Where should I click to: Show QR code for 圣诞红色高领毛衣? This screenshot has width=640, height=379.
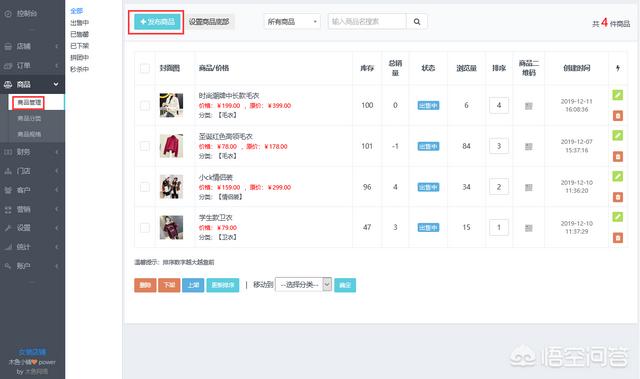529,146
